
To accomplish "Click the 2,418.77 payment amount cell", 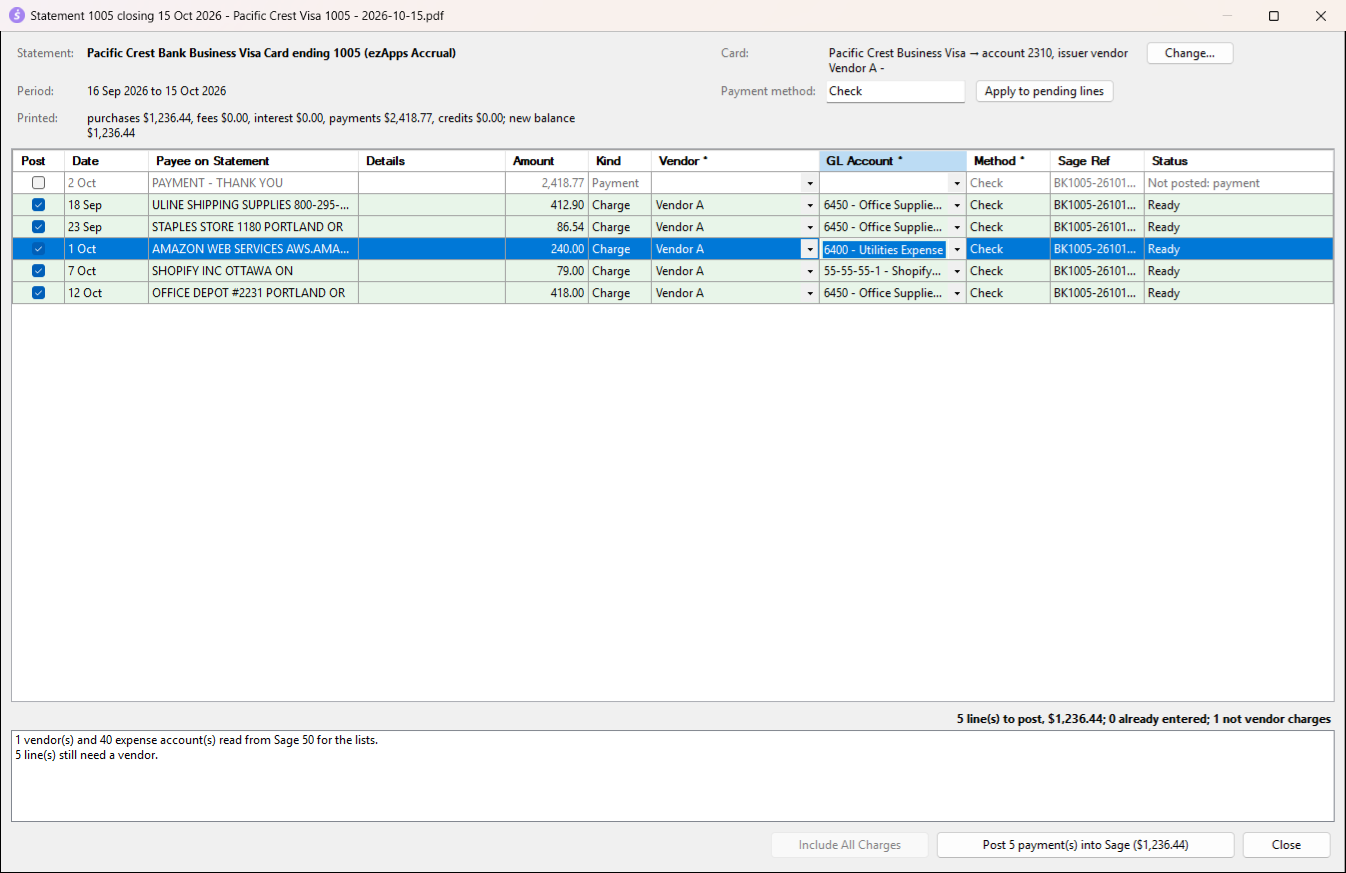I will [547, 183].
